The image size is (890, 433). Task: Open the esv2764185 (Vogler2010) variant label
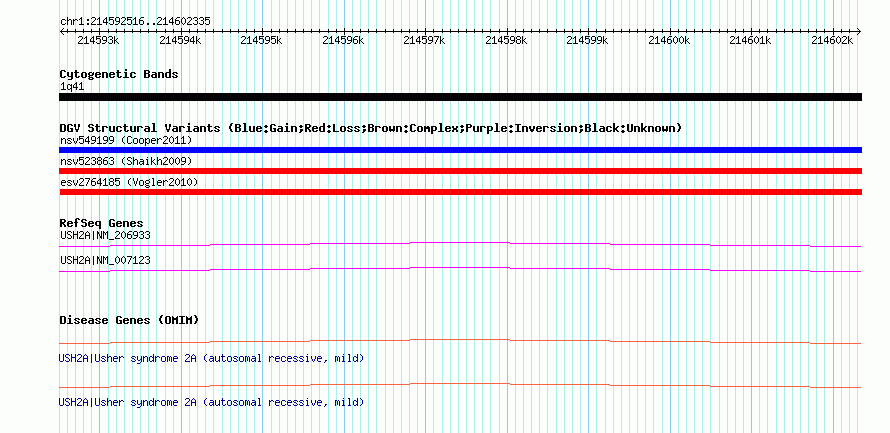tap(129, 182)
